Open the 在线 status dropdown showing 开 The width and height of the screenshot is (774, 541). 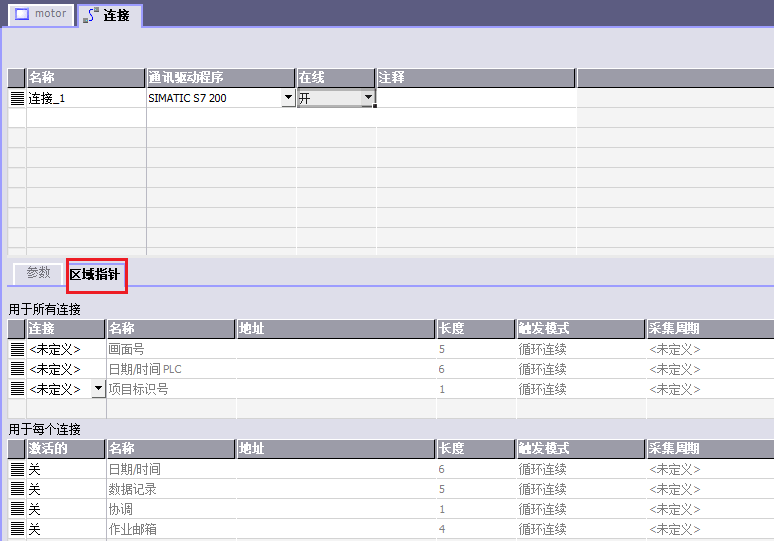(x=368, y=98)
